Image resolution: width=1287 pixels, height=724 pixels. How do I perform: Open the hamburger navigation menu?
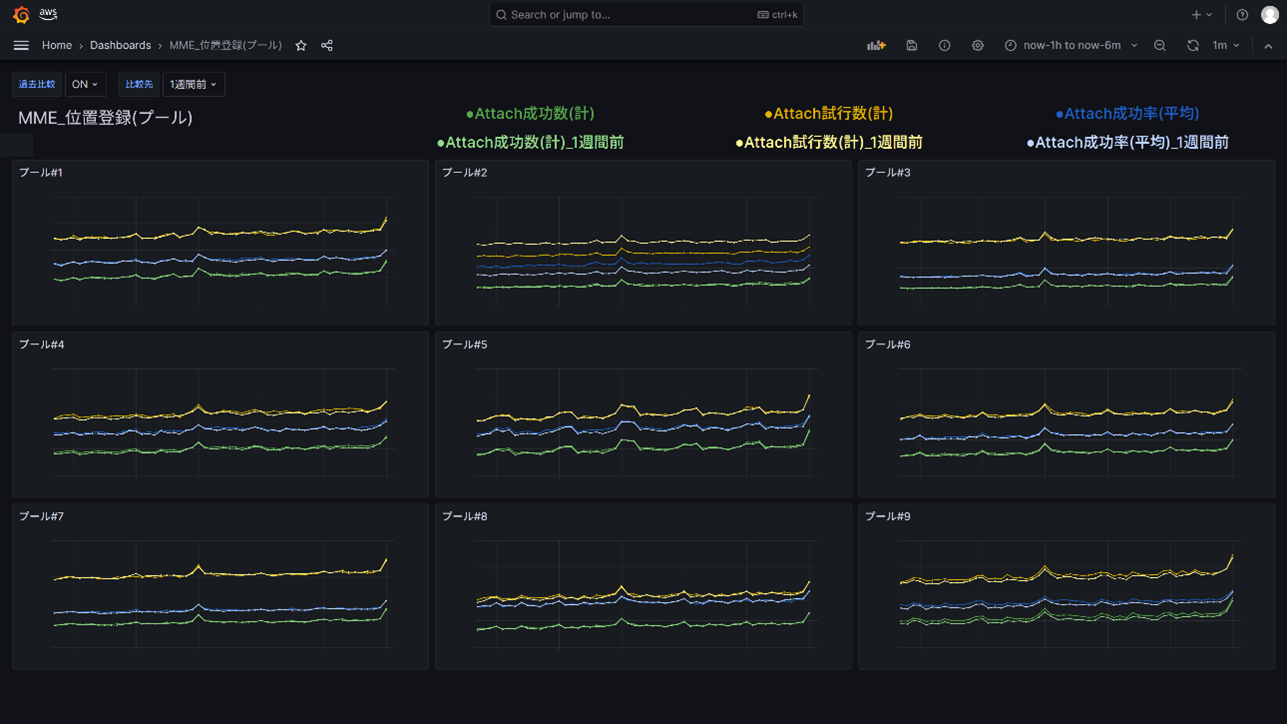(21, 46)
